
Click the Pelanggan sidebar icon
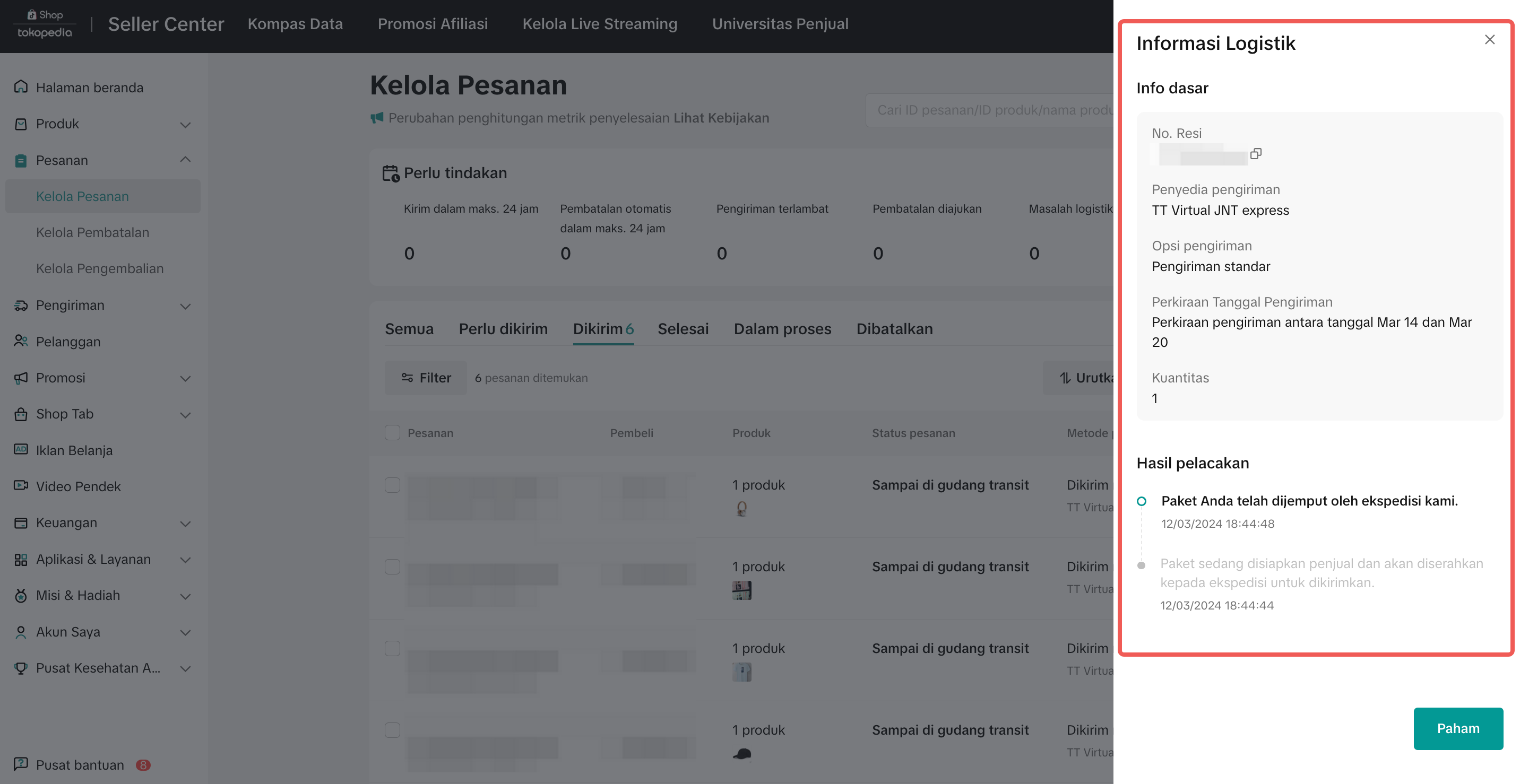tap(21, 341)
